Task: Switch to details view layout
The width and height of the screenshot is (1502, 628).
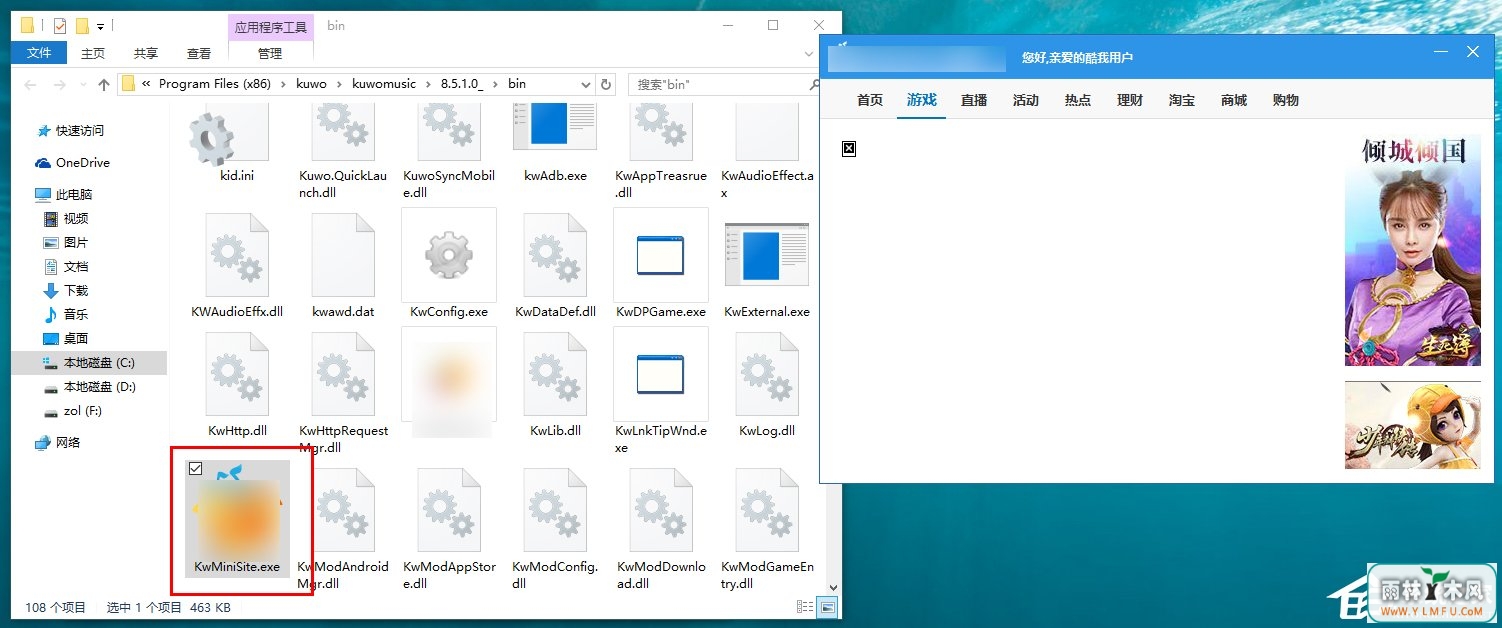Action: coord(805,607)
